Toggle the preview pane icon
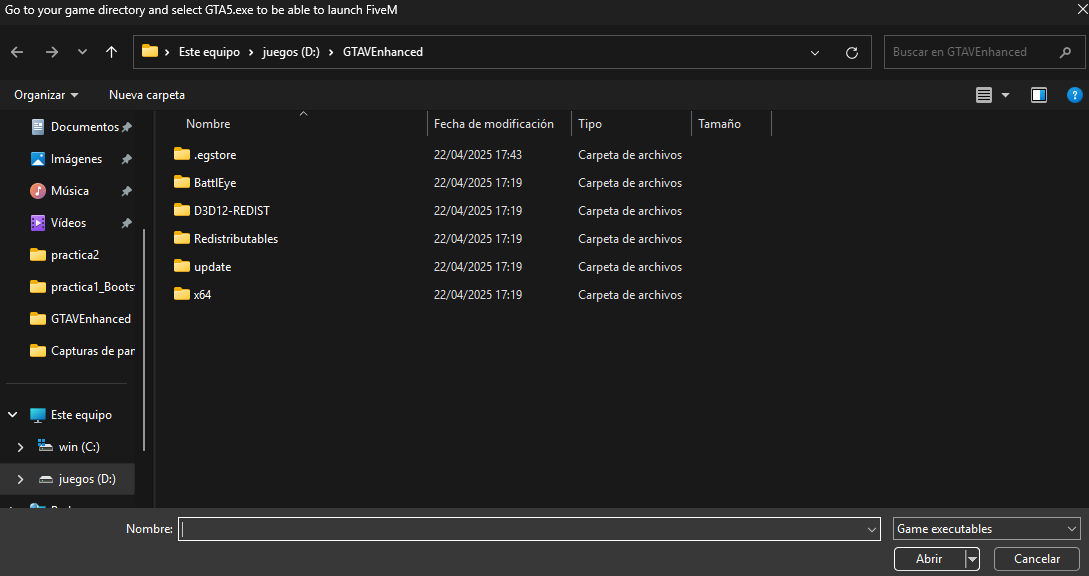Image resolution: width=1089 pixels, height=576 pixels. 1039,95
